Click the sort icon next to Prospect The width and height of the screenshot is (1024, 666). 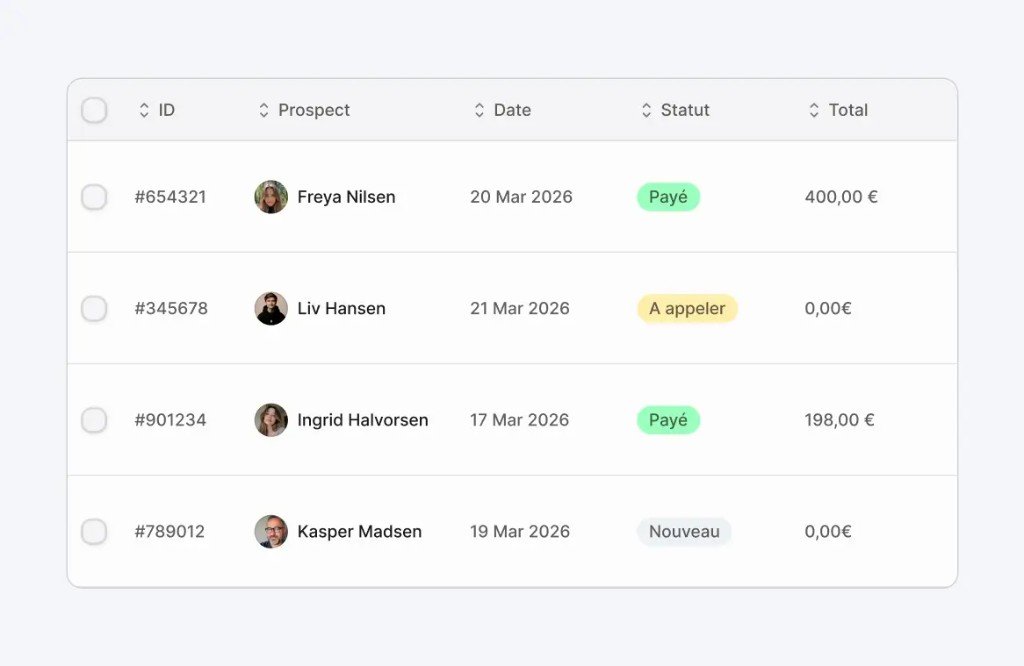coord(262,110)
